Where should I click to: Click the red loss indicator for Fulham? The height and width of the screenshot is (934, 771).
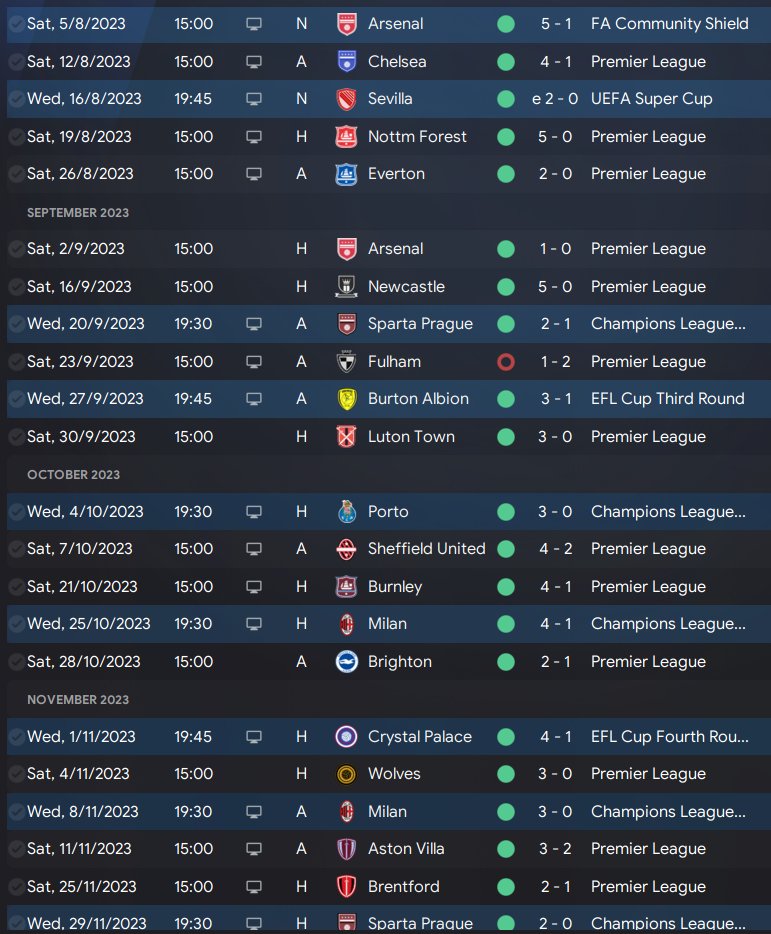click(x=506, y=362)
